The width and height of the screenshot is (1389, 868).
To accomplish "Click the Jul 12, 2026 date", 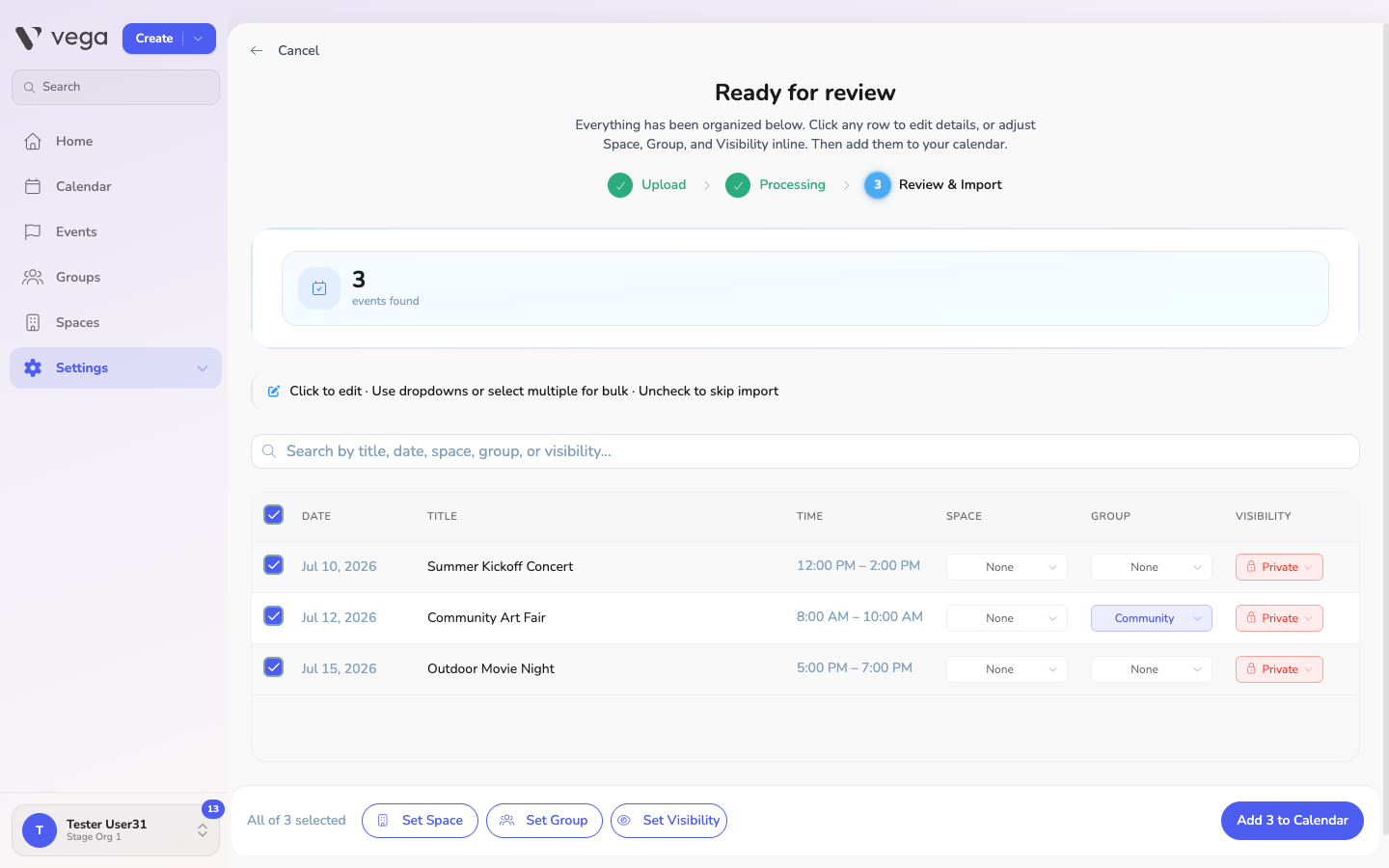I will click(x=339, y=617).
